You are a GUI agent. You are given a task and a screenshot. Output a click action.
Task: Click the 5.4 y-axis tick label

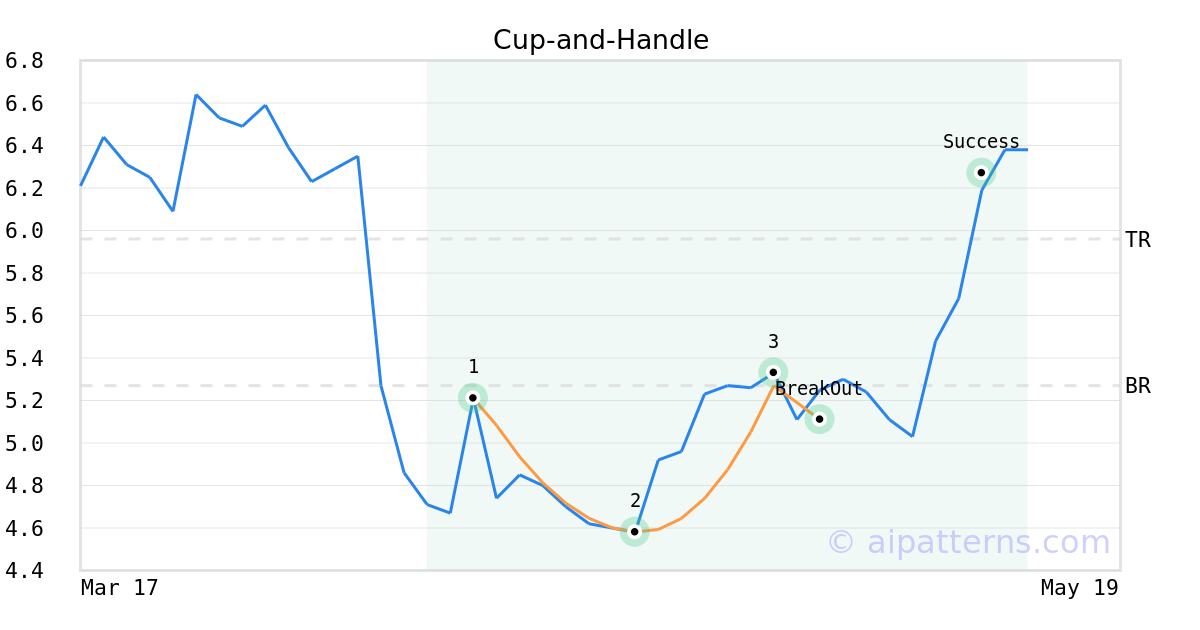24,358
